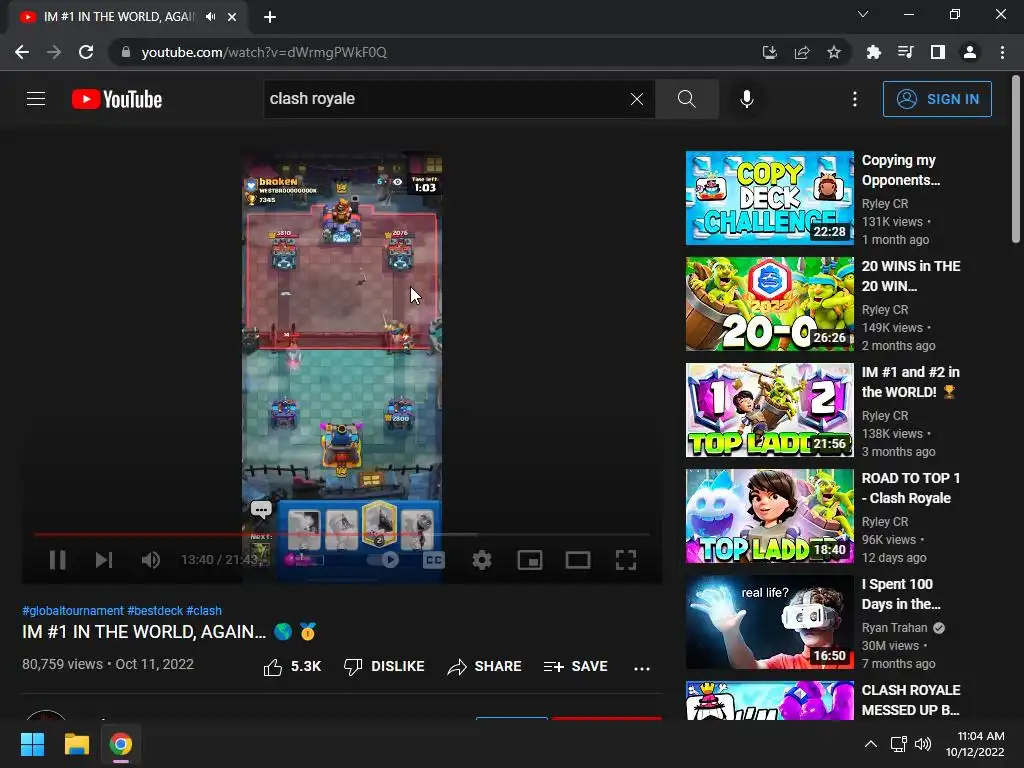This screenshot has width=1024, height=768.
Task: Toggle autoplay switch in player
Action: (x=383, y=560)
